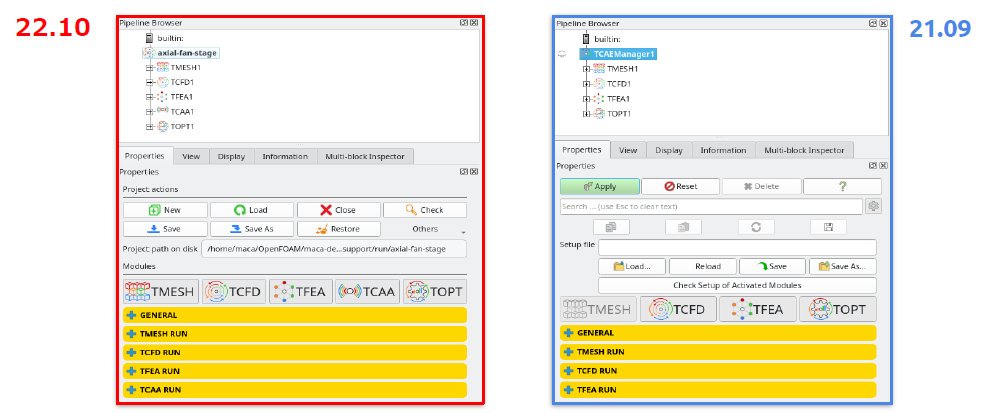Image resolution: width=987 pixels, height=413 pixels.
Task: Open the advanced settings gear beside the search box
Action: coord(874,206)
